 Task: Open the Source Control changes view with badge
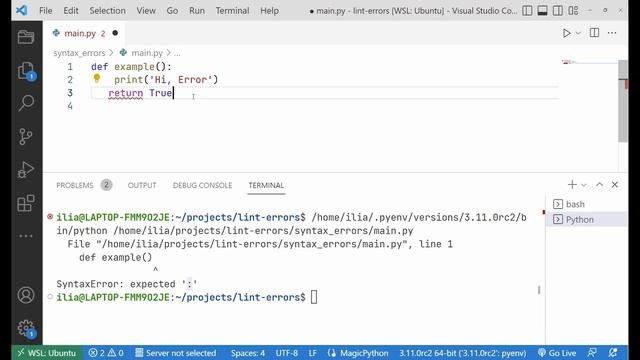pyautogui.click(x=26, y=71)
